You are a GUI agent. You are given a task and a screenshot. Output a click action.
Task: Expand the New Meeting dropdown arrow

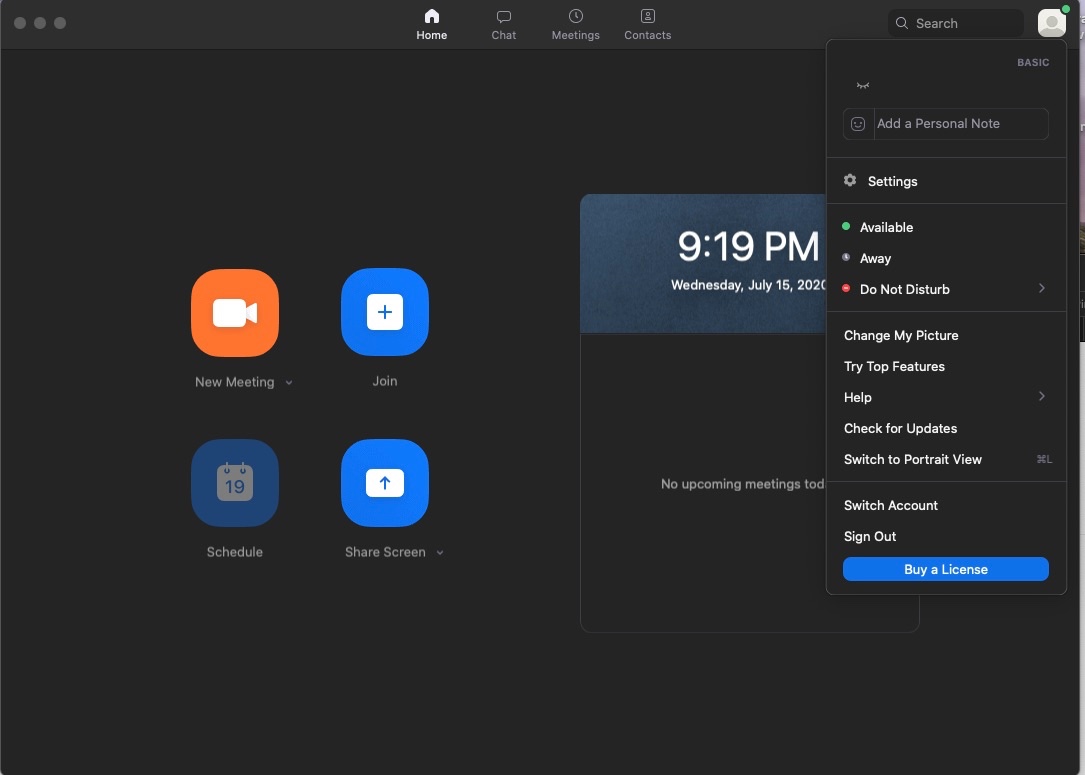pyautogui.click(x=289, y=383)
